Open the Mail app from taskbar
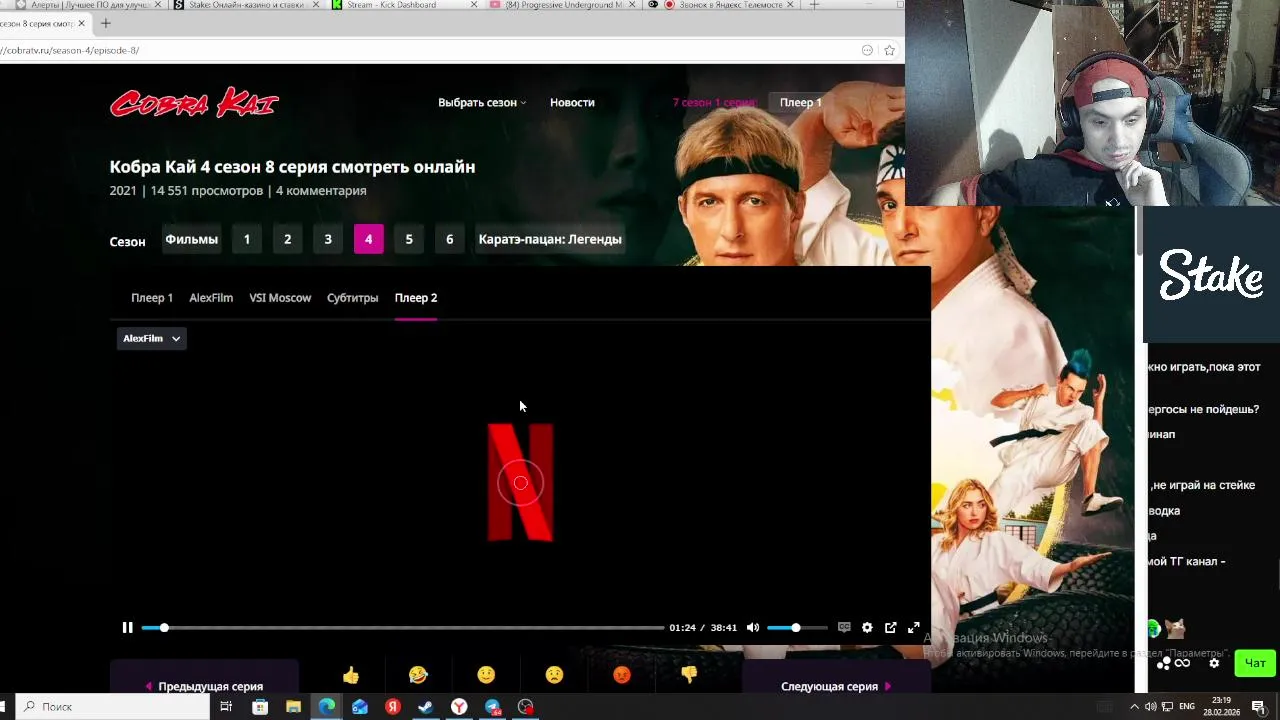This screenshot has width=1280, height=720. [360, 707]
